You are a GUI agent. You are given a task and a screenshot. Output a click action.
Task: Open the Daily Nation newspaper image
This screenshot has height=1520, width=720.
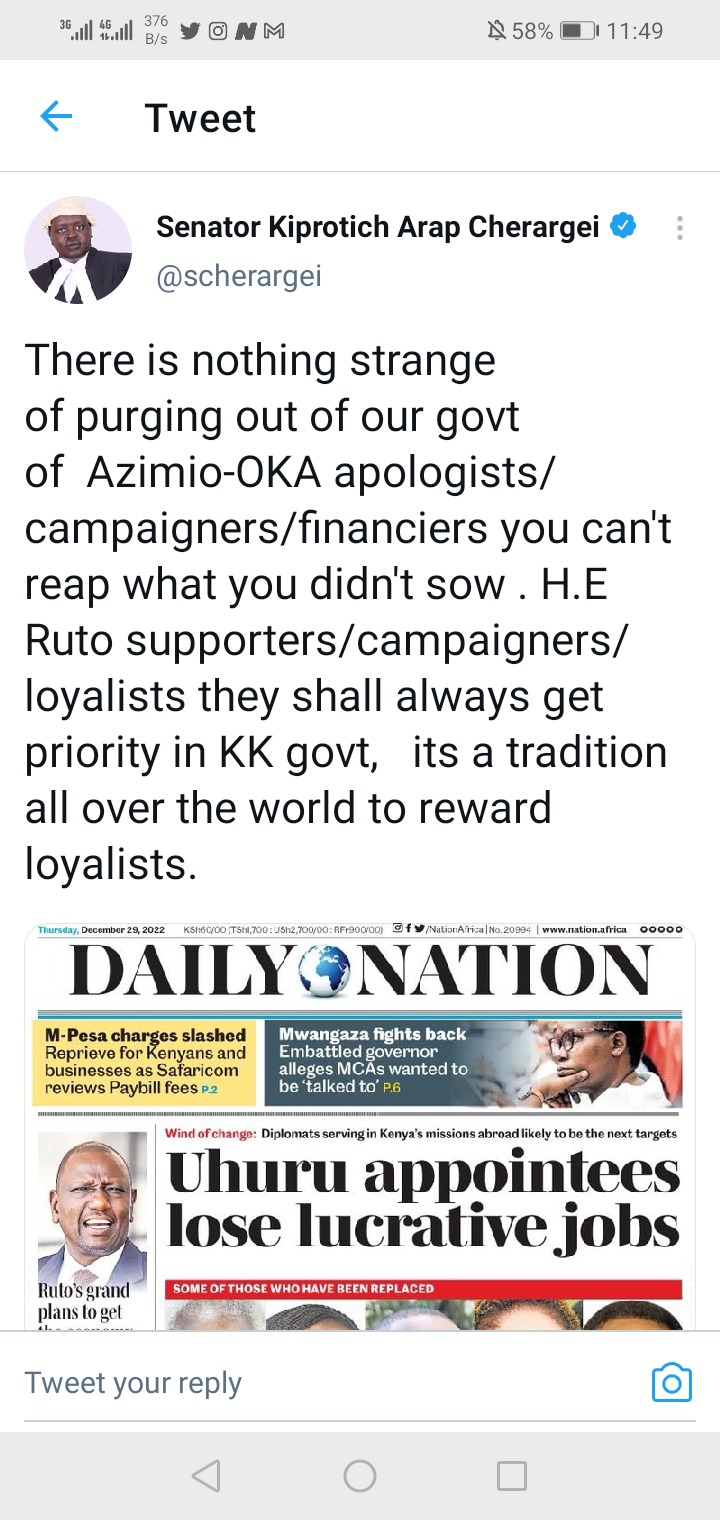[360, 1126]
